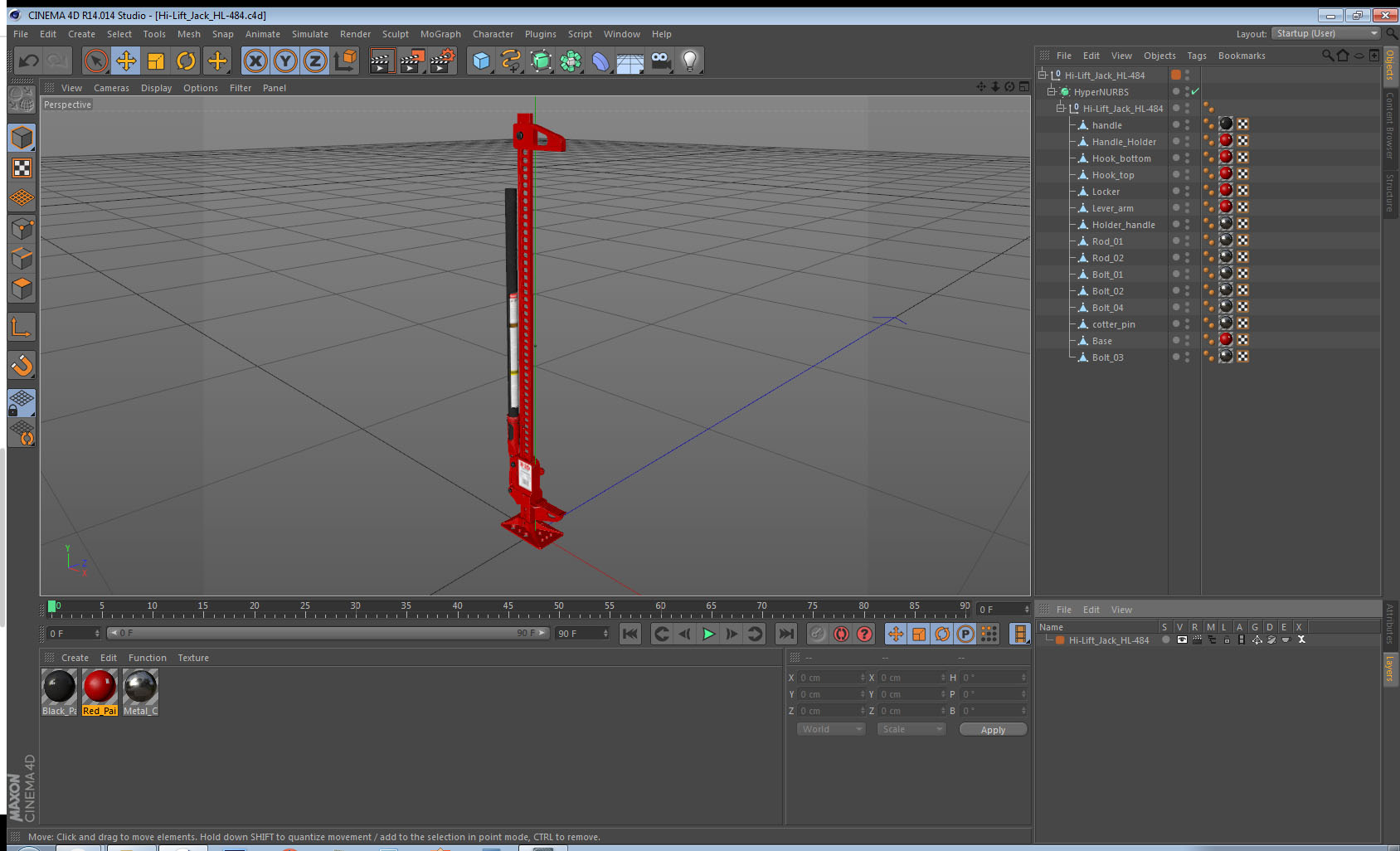Toggle Y axis lock
This screenshot has width=1400, height=851.
tap(285, 61)
